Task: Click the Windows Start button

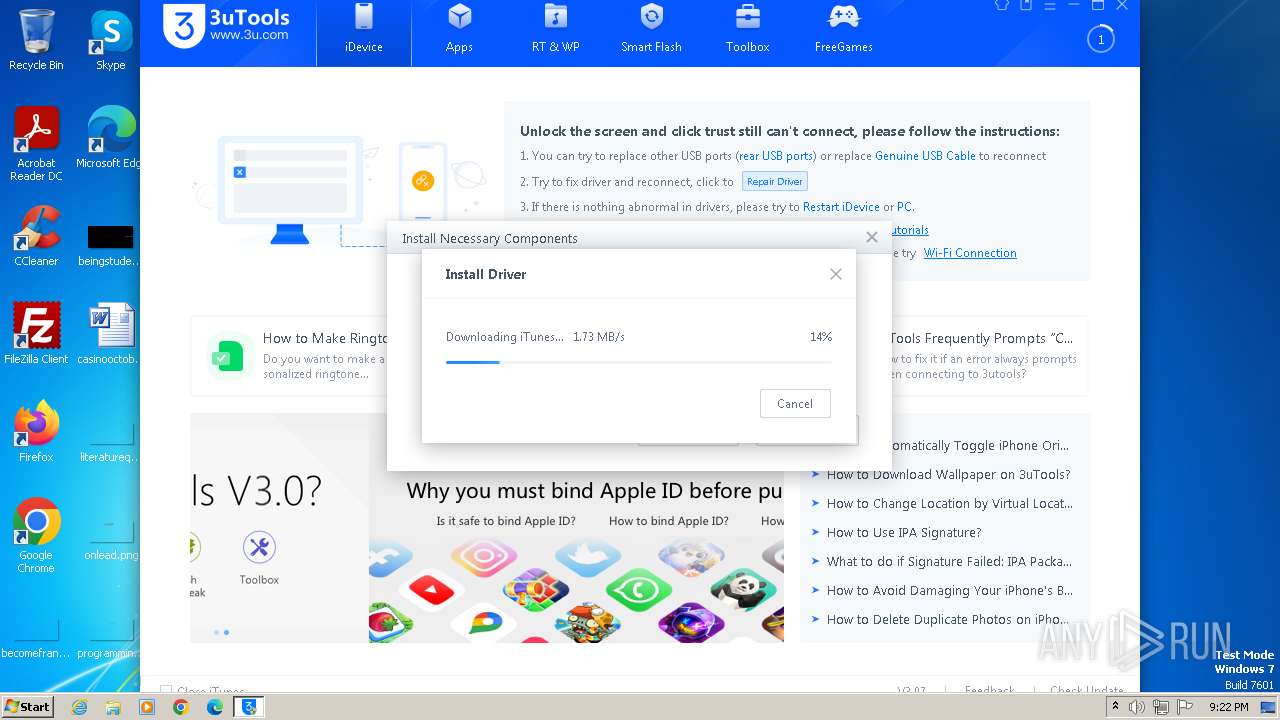Action: coord(28,706)
